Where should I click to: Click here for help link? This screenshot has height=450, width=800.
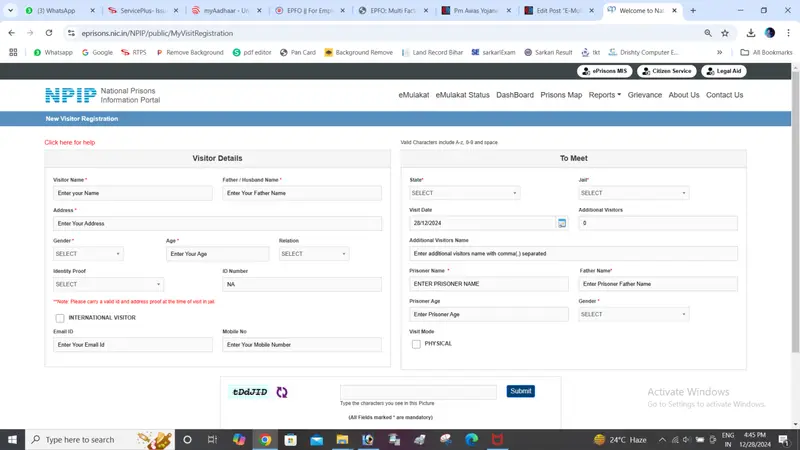pyautogui.click(x=69, y=142)
